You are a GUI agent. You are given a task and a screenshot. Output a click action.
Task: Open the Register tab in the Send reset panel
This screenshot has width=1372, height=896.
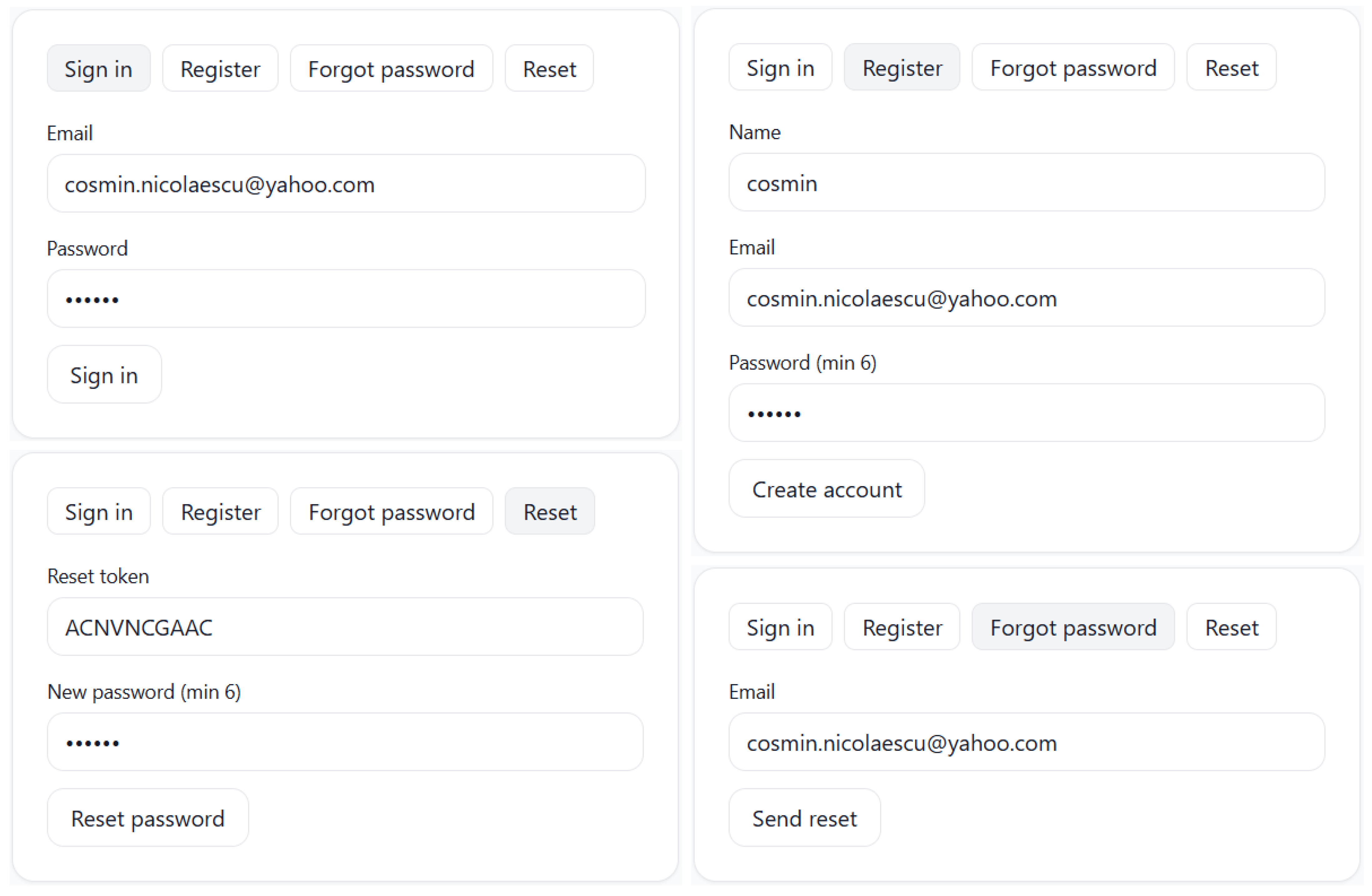coord(902,627)
